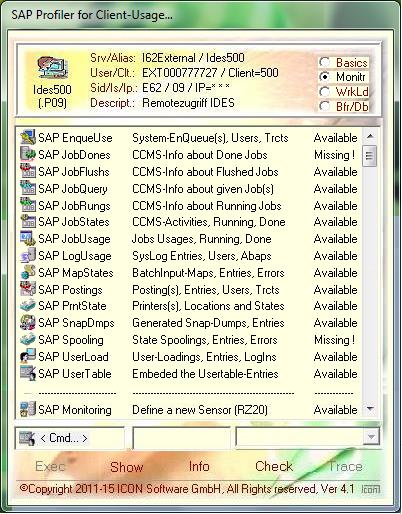Click the SAP Spooling row icon
The image size is (402, 514).
28,340
